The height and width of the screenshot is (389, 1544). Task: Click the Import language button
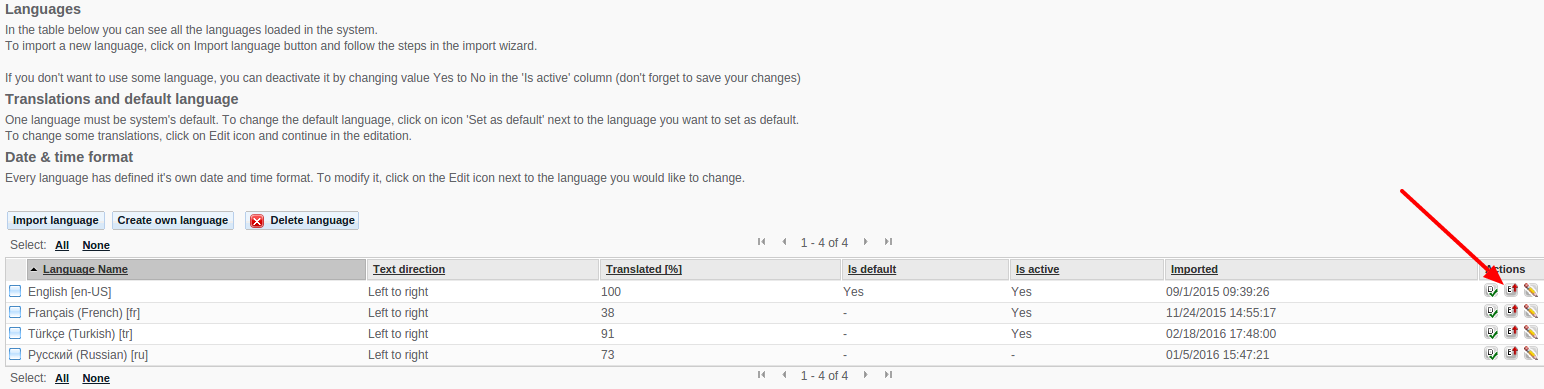pyautogui.click(x=56, y=220)
